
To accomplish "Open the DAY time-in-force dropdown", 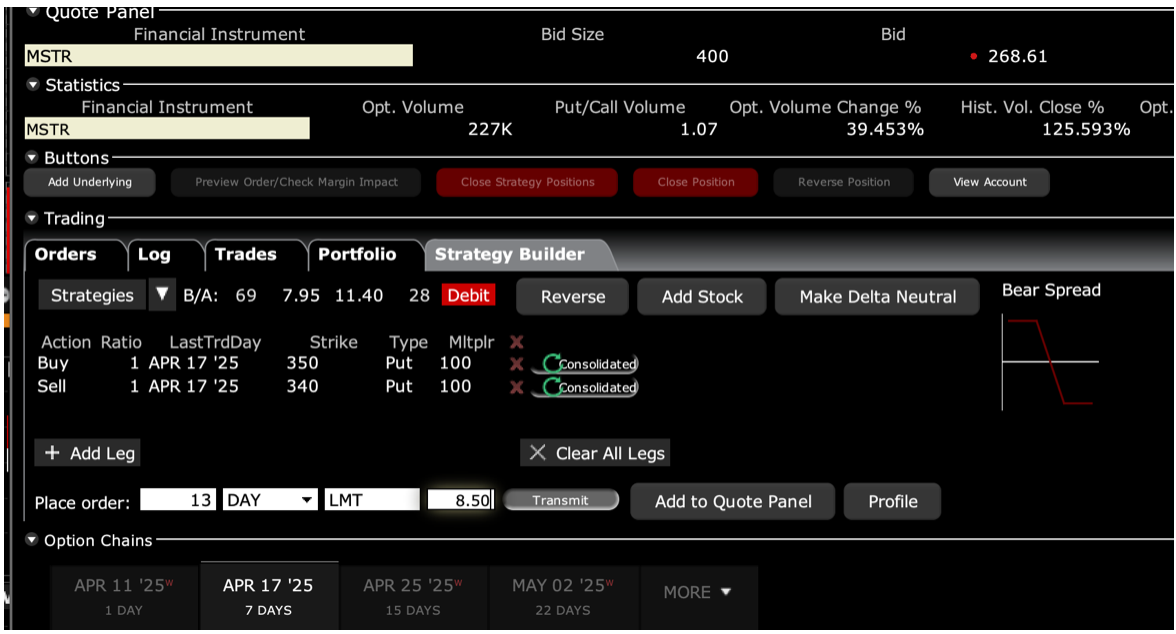I will pos(307,501).
